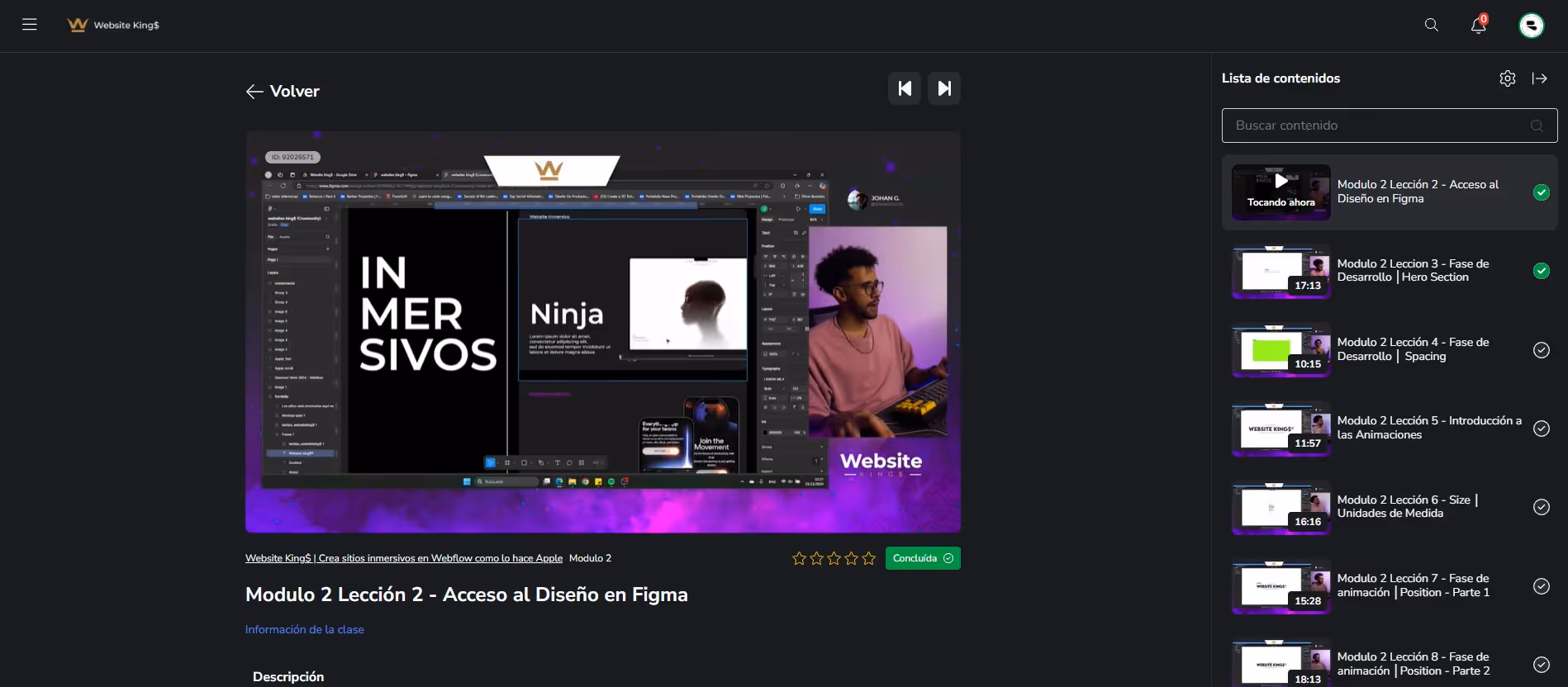Open the Lección 4 thumbnail (10:15)
This screenshot has width=1568, height=687.
coord(1281,350)
